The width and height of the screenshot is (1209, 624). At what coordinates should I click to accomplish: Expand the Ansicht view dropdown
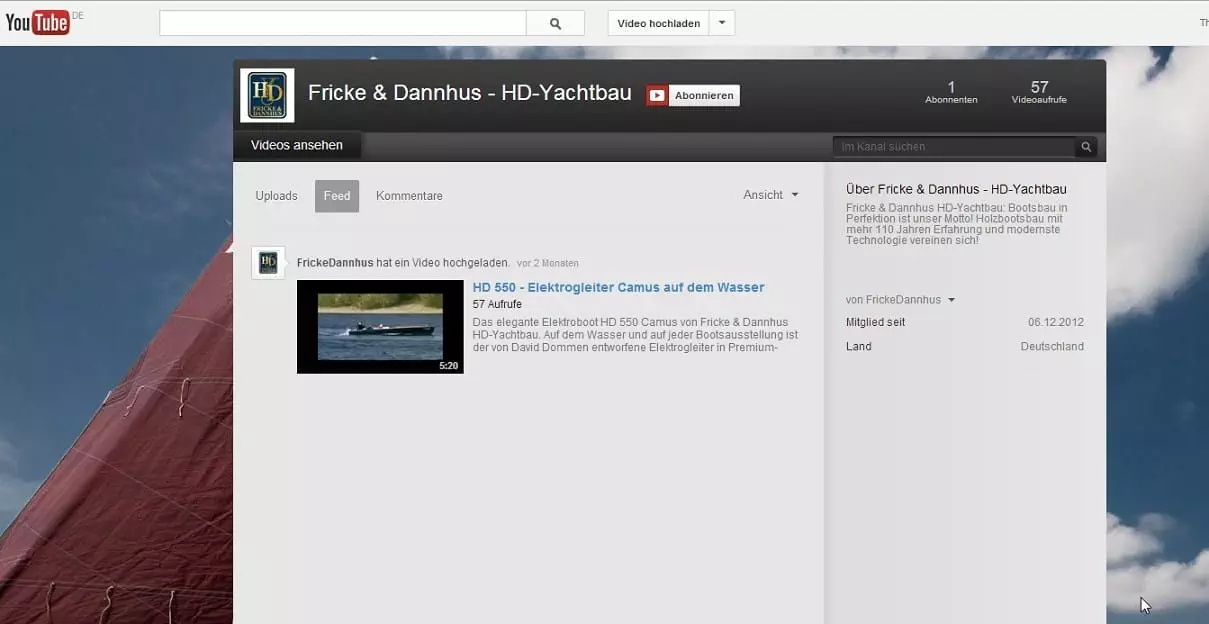point(771,195)
